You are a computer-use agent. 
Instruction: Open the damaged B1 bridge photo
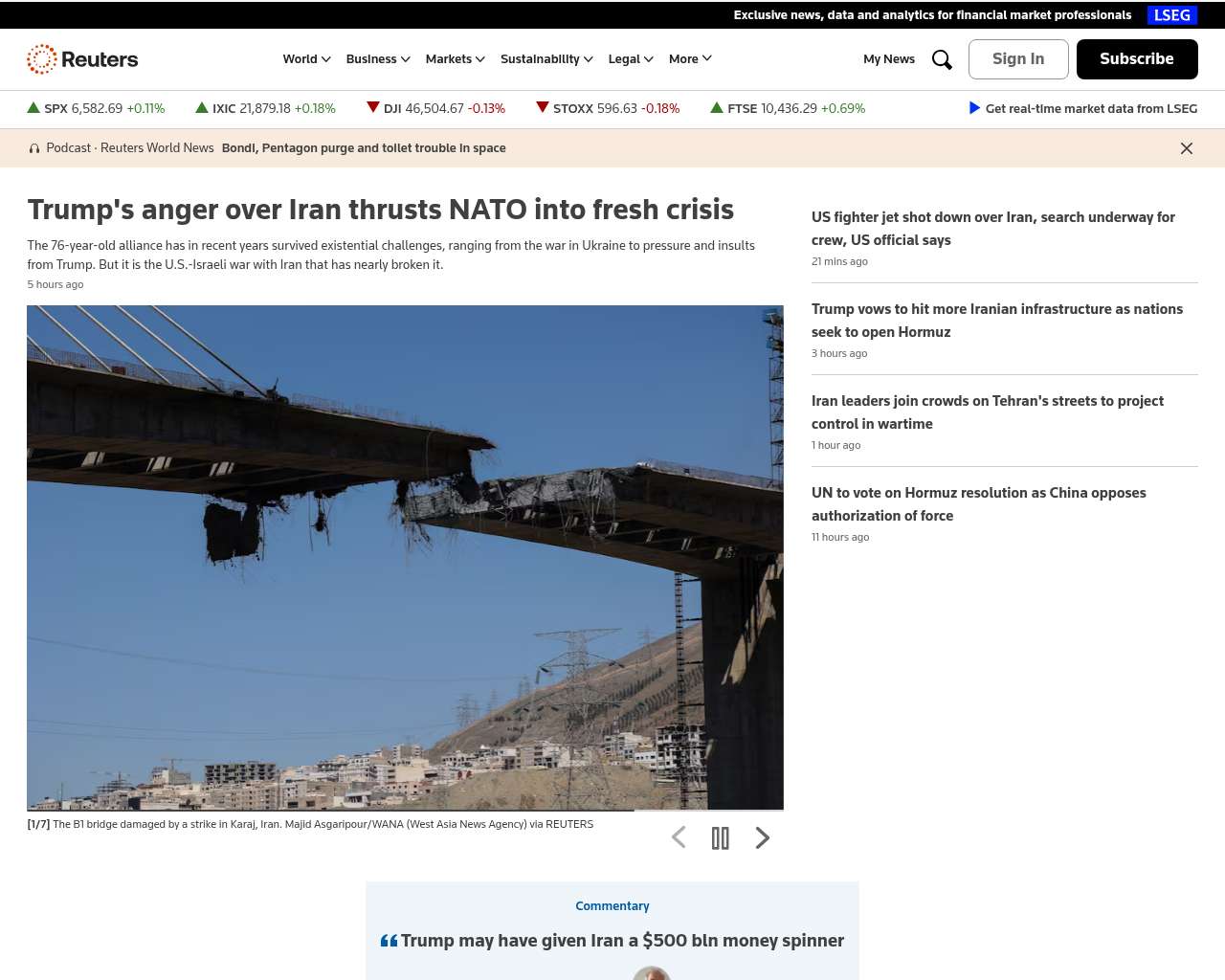(x=405, y=558)
